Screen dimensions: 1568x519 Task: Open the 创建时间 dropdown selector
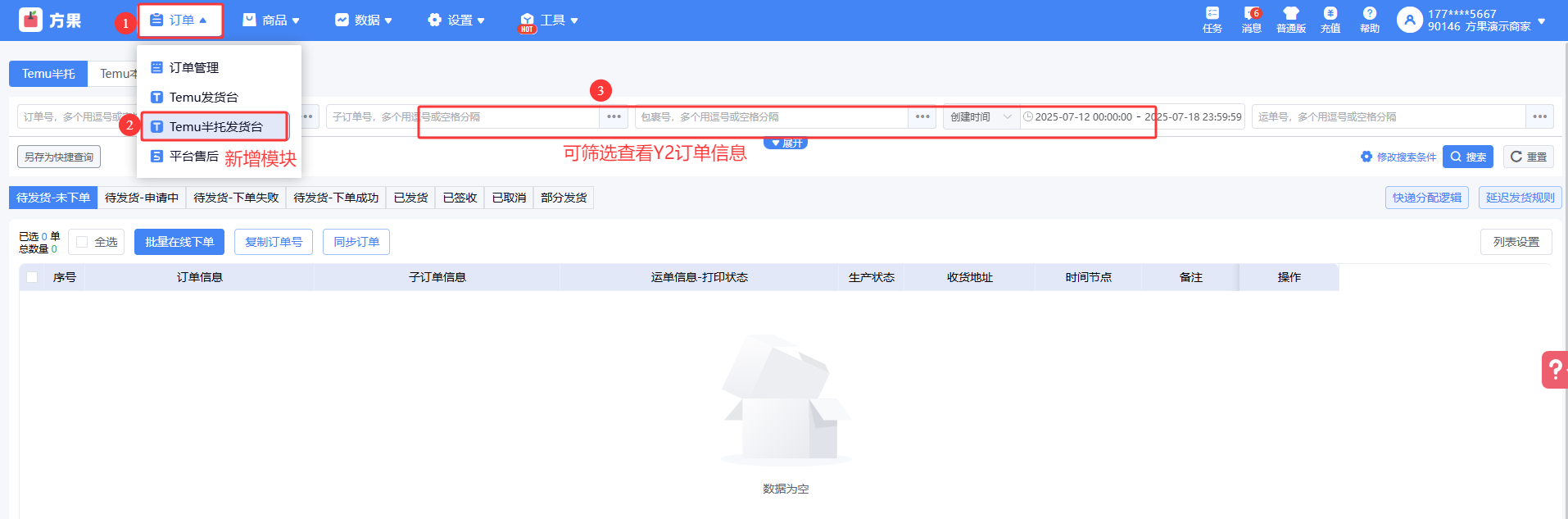(x=981, y=117)
